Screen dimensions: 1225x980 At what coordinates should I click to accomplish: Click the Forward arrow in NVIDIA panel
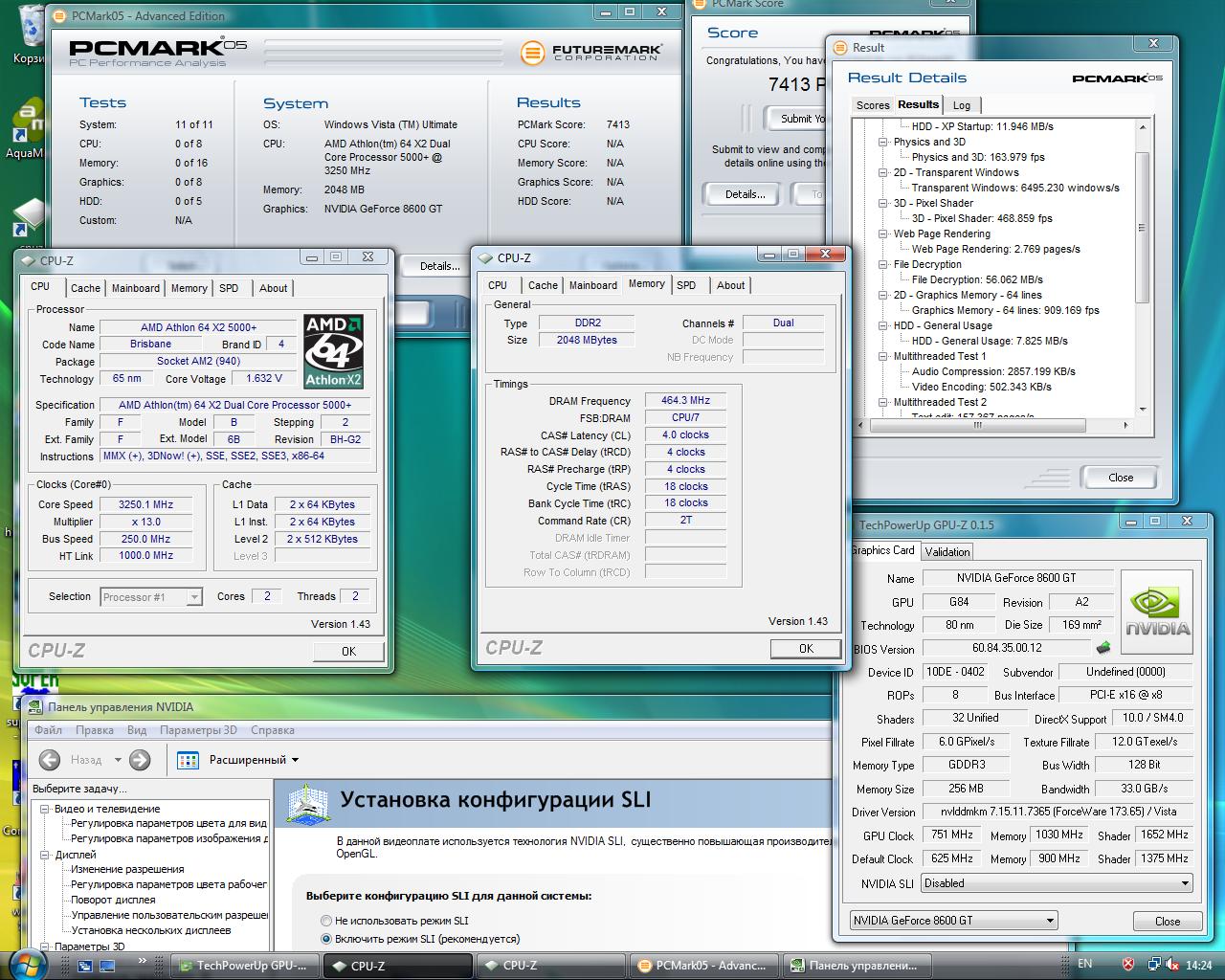(140, 760)
